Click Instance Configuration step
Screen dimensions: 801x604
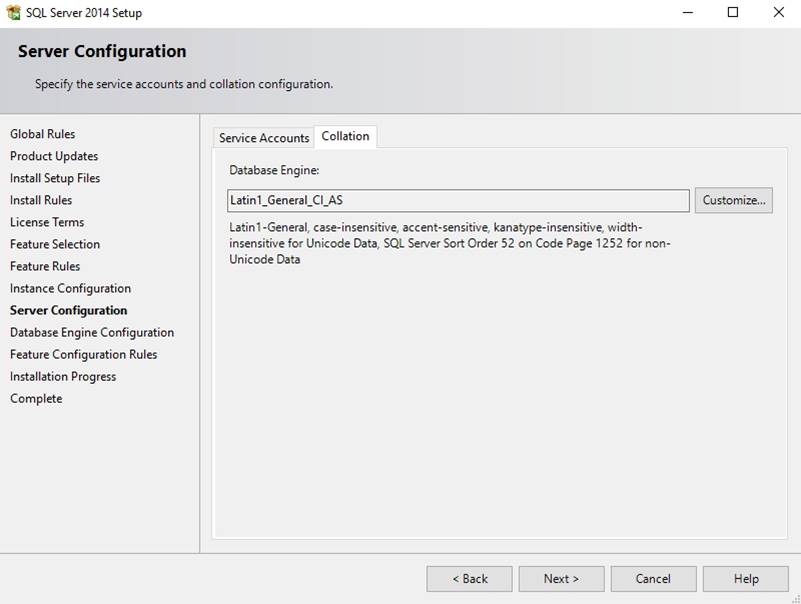pos(70,288)
